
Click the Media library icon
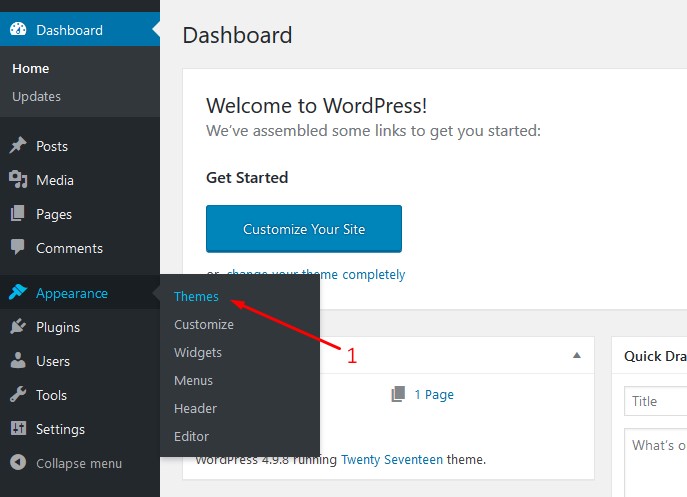point(18,180)
